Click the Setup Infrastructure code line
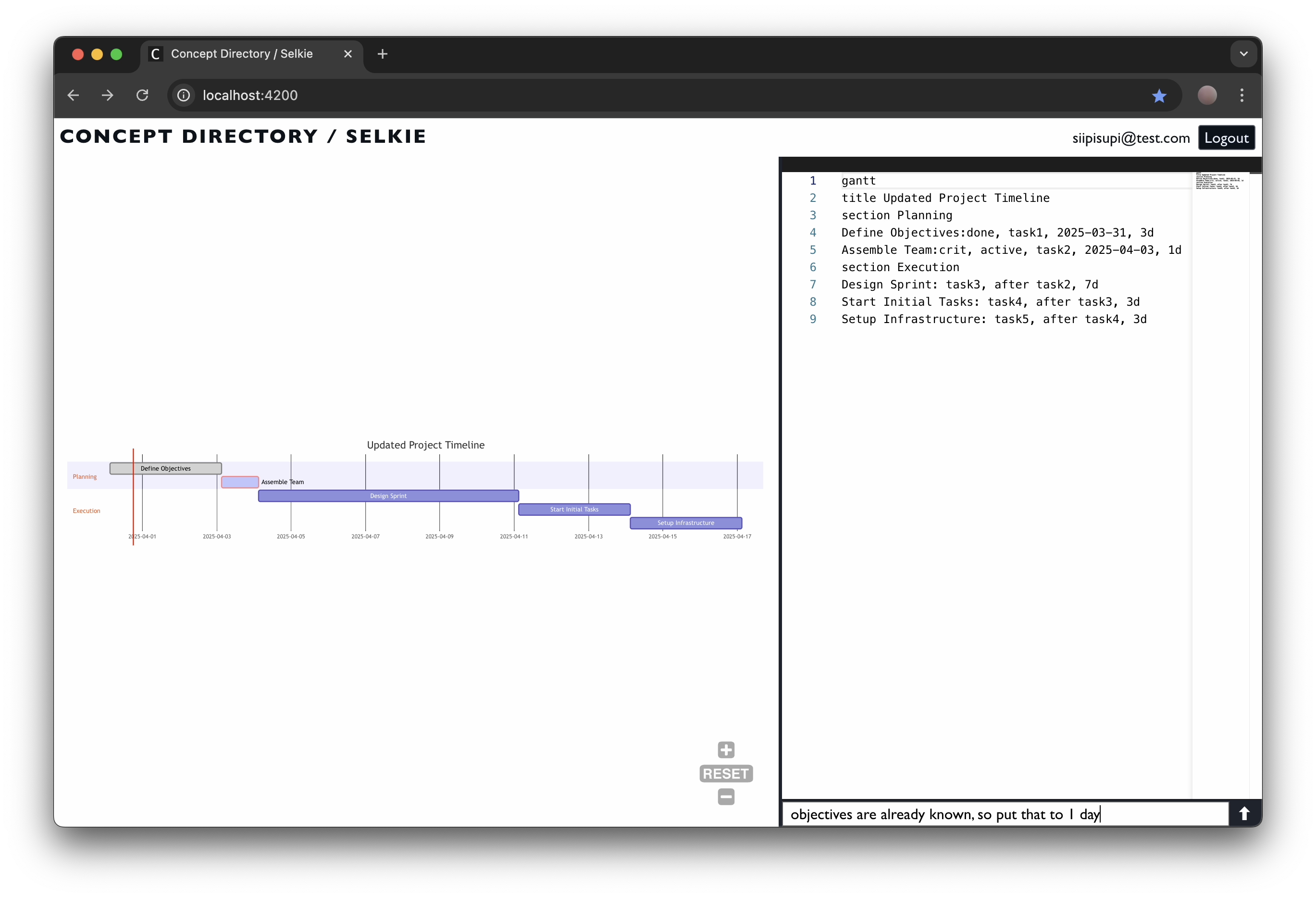Viewport: 1316px width, 898px height. coord(994,319)
